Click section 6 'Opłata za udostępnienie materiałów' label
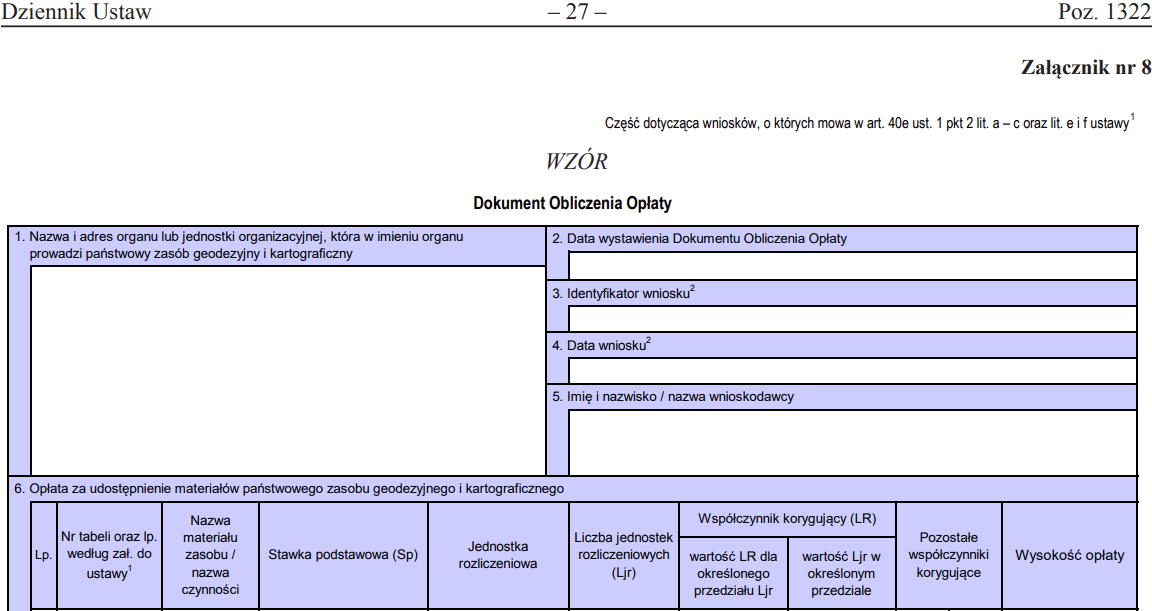Image resolution: width=1152 pixels, height=611 pixels. (289, 489)
